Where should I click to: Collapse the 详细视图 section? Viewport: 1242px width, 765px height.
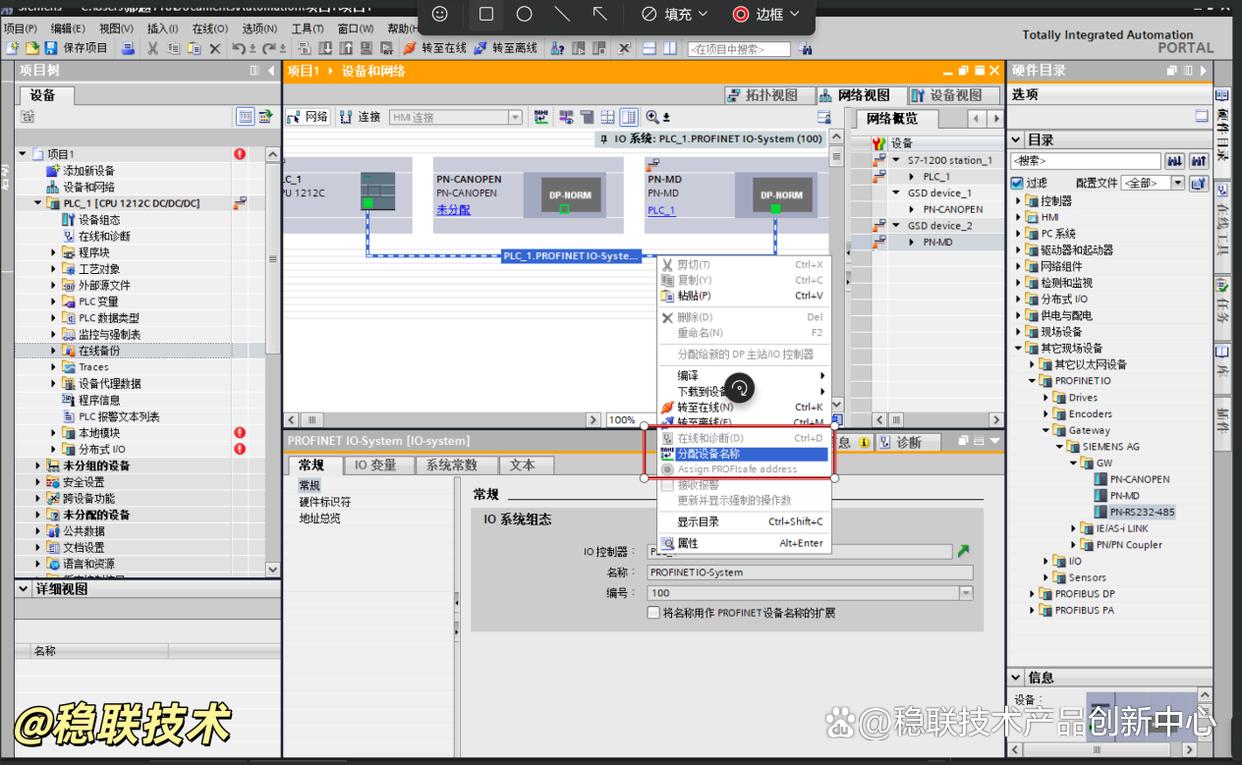click(x=24, y=589)
